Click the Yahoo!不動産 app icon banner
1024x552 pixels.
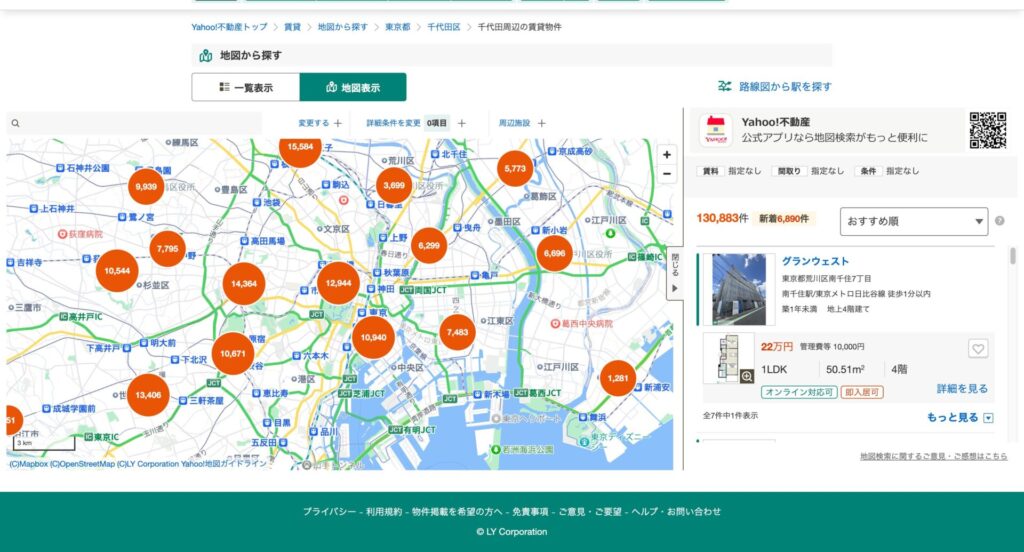[x=715, y=130]
